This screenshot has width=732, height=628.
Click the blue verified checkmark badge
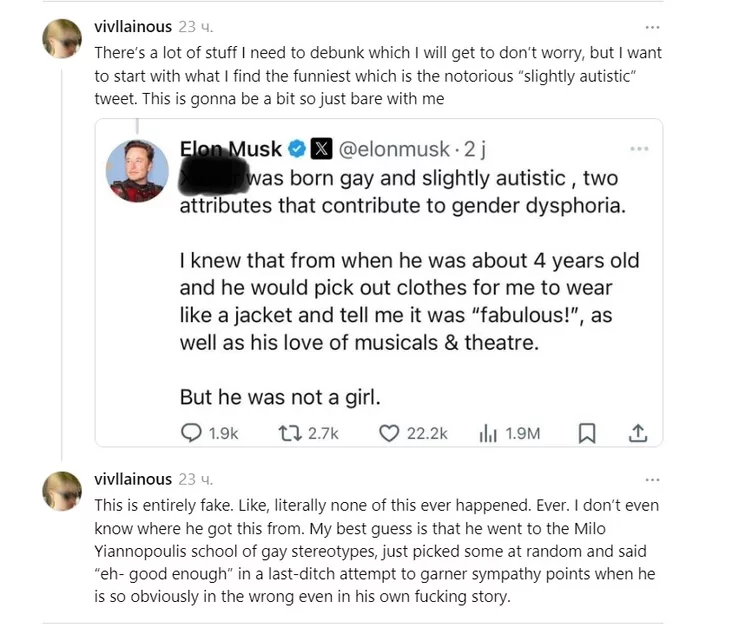click(x=297, y=150)
